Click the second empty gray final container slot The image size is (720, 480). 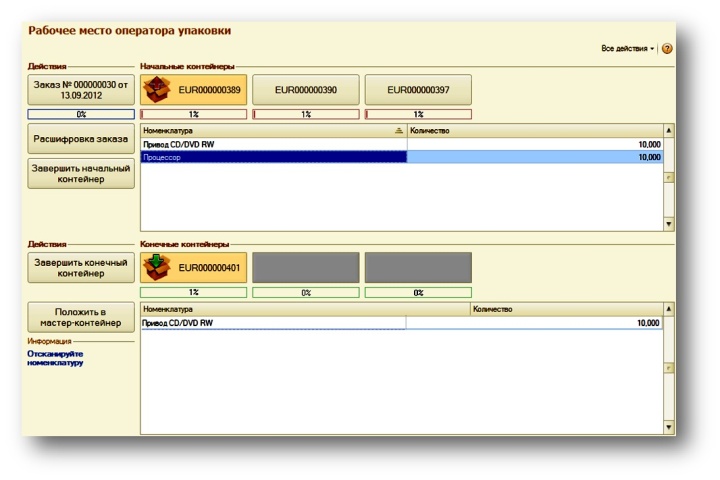coord(418,268)
